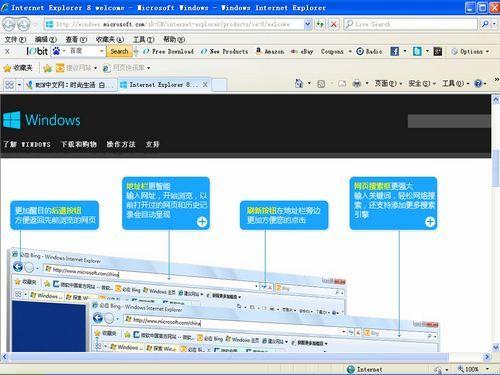Close the IObit toolbar with its X
Screen dimensions: 500x375
7,51
